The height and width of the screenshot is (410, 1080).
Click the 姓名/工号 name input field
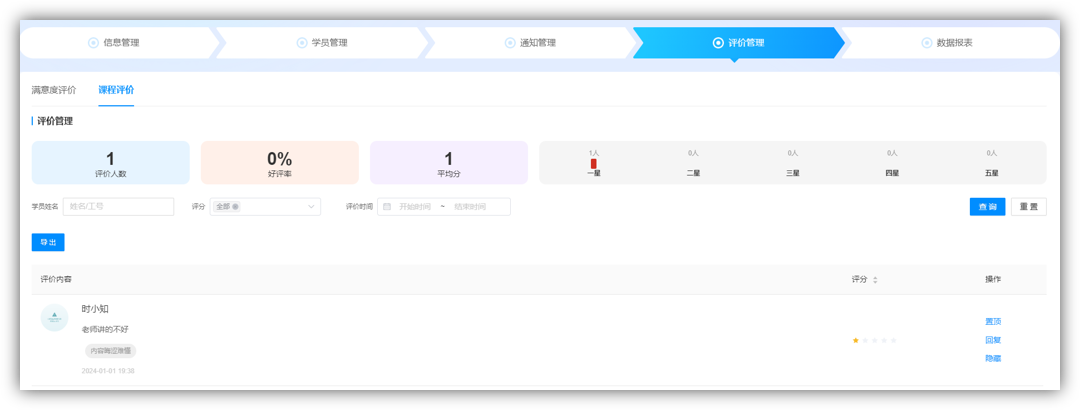(118, 207)
